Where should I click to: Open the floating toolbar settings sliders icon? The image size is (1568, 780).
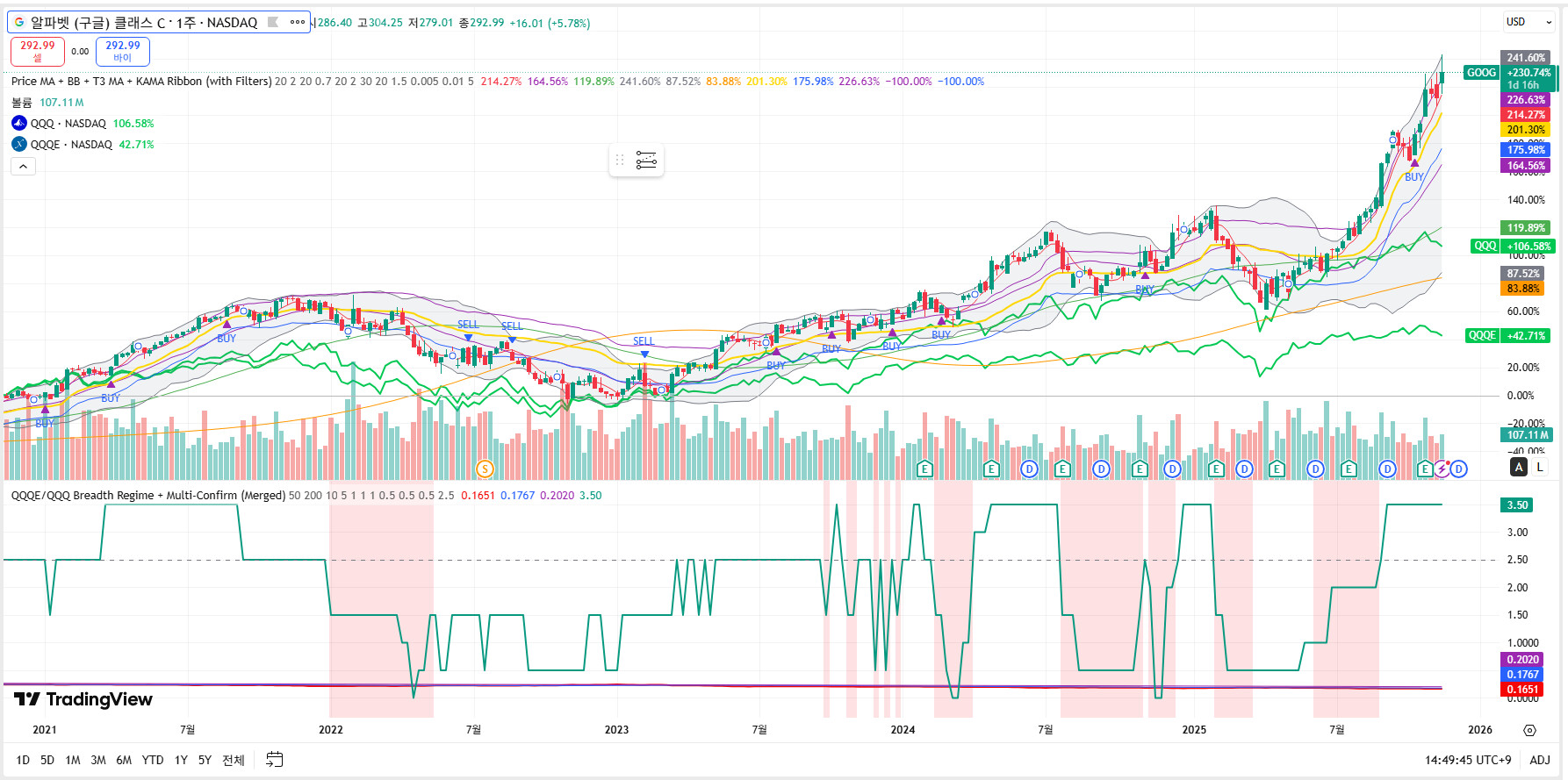646,160
